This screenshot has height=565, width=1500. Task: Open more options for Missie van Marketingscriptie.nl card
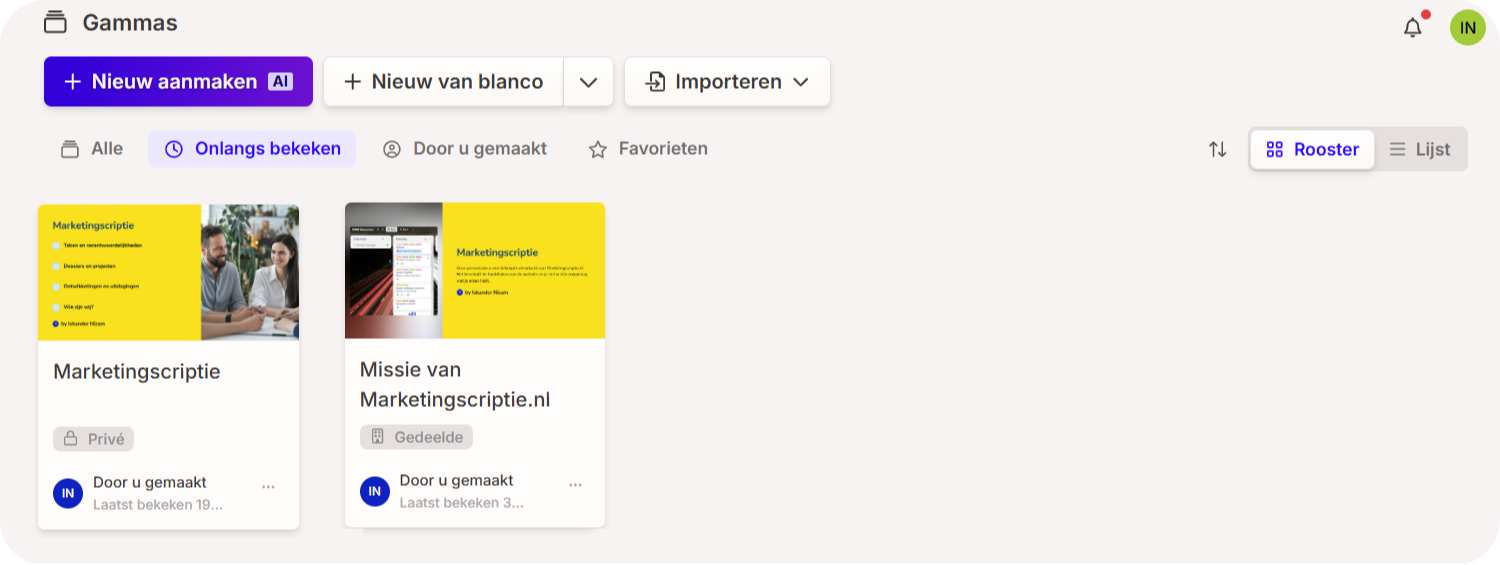575,485
